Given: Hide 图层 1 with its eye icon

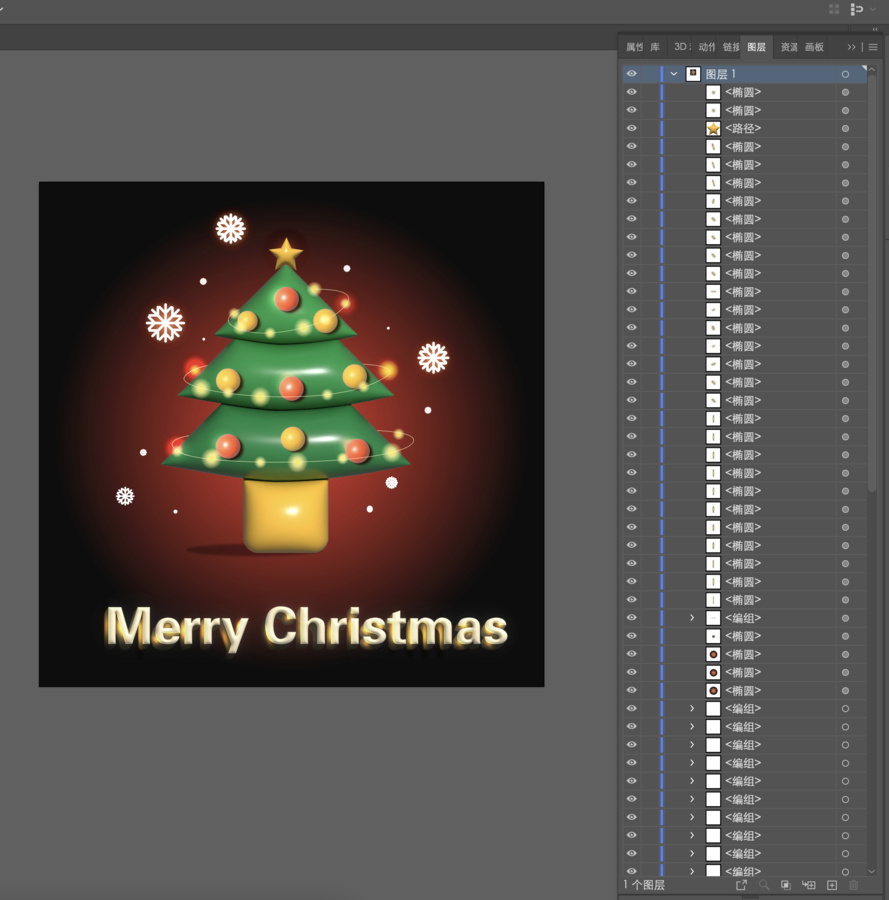Looking at the screenshot, I should (631, 73).
